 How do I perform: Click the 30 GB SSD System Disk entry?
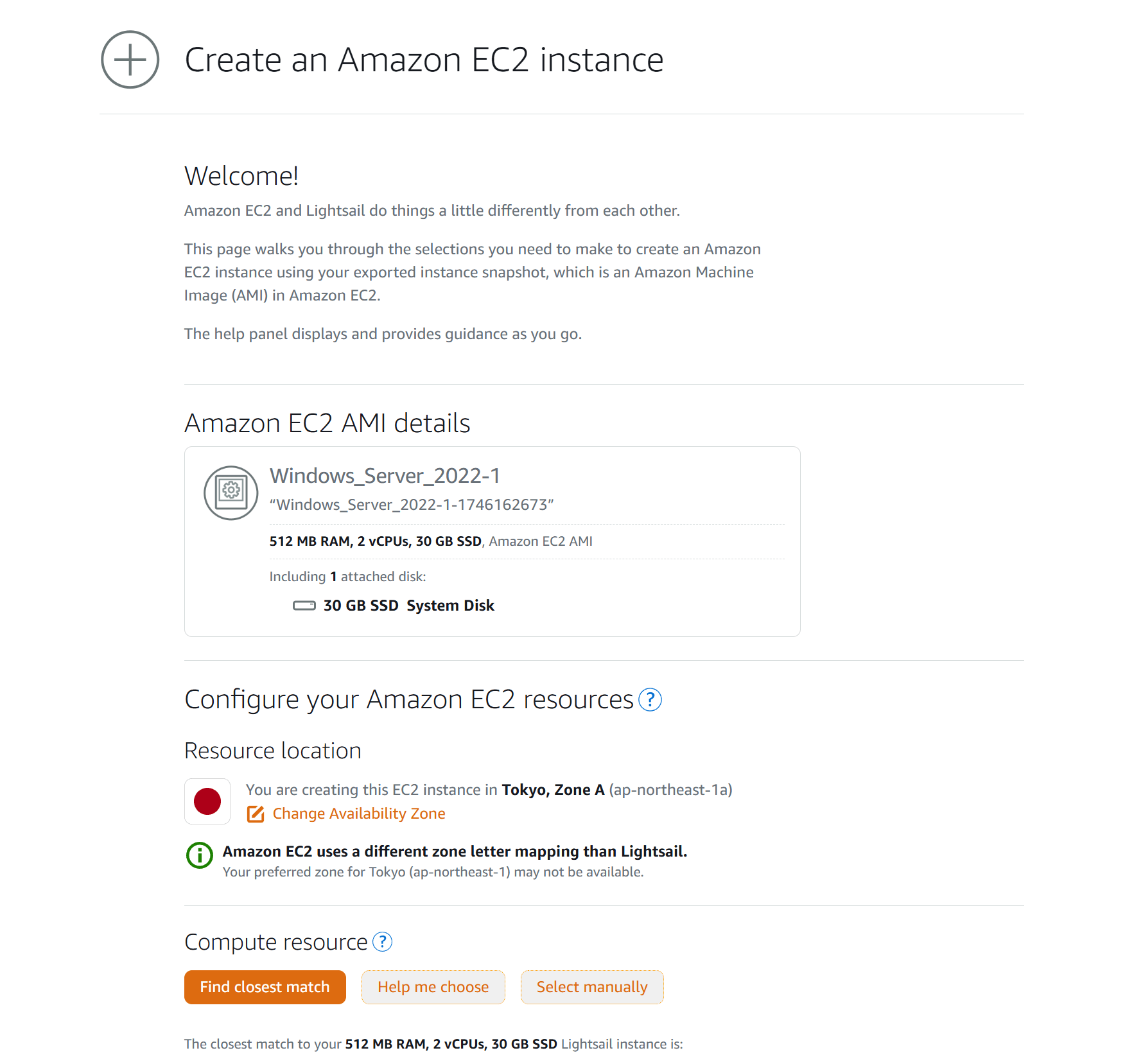[x=409, y=606]
